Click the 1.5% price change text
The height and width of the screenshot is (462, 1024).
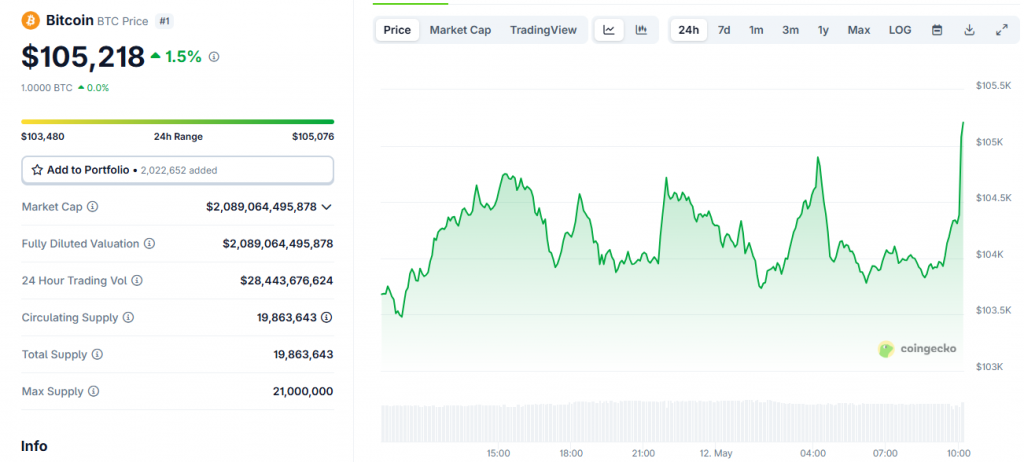183,57
